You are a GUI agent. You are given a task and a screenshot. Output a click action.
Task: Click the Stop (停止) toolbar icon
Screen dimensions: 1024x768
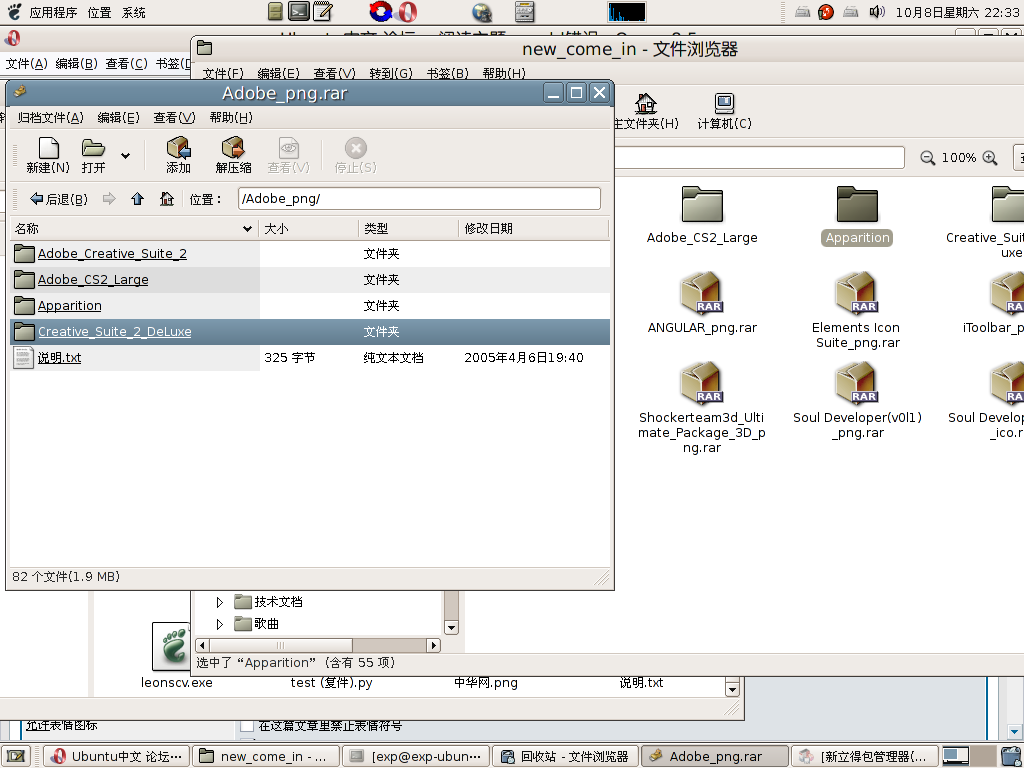coord(355,155)
